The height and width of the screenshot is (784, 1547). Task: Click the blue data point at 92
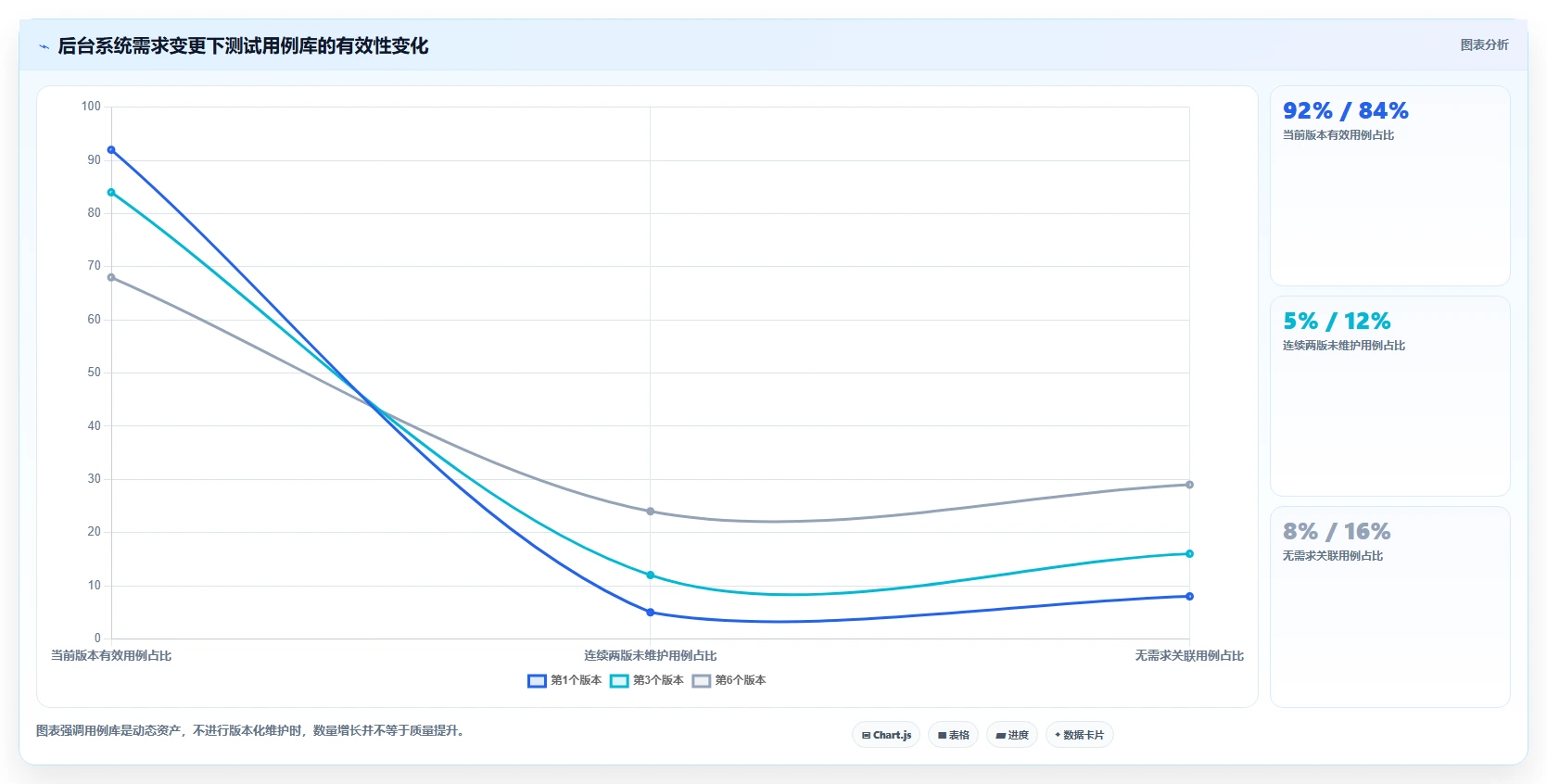pyautogui.click(x=111, y=150)
